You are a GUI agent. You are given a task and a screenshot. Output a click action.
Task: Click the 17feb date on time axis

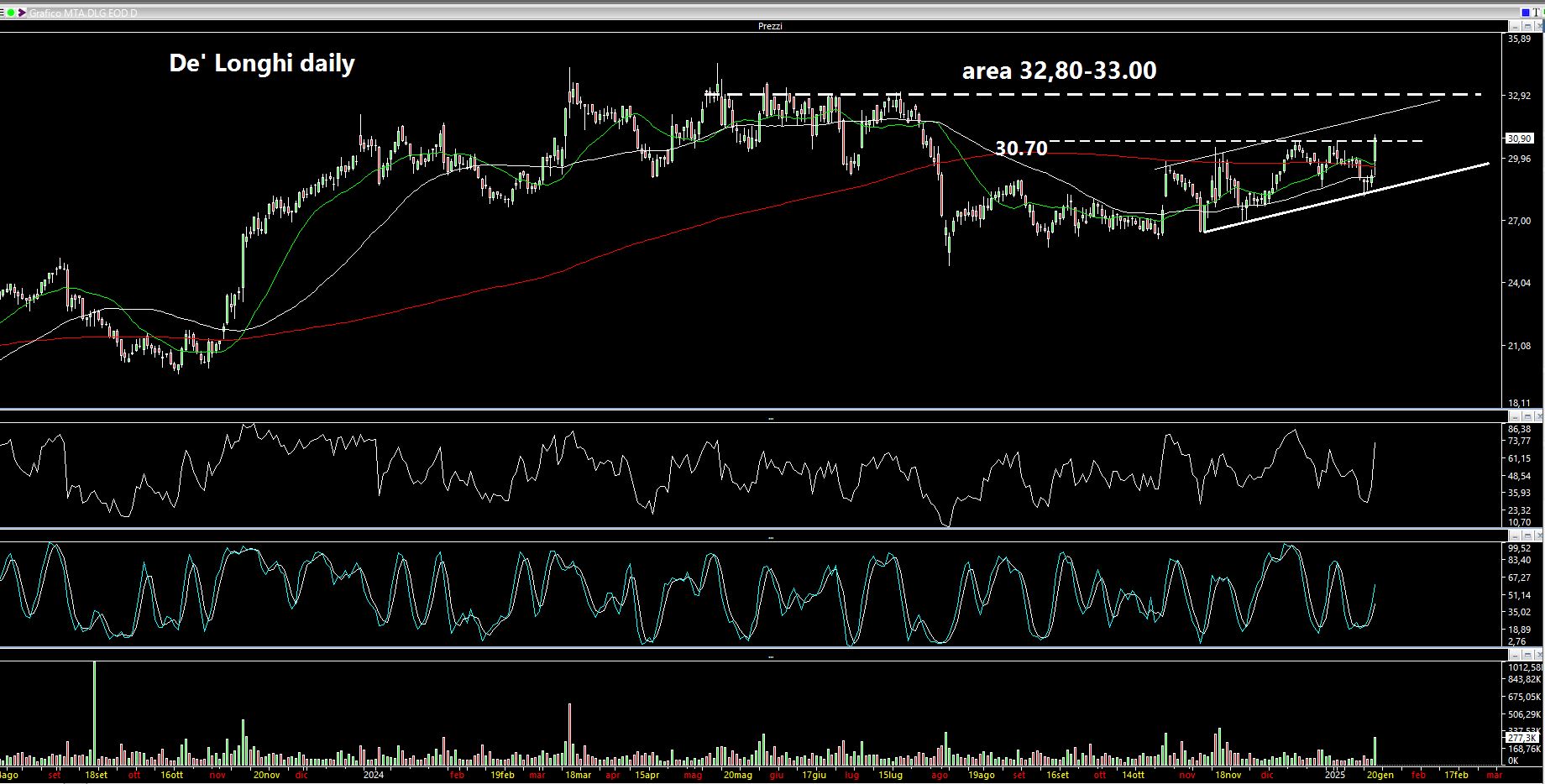(x=1455, y=775)
